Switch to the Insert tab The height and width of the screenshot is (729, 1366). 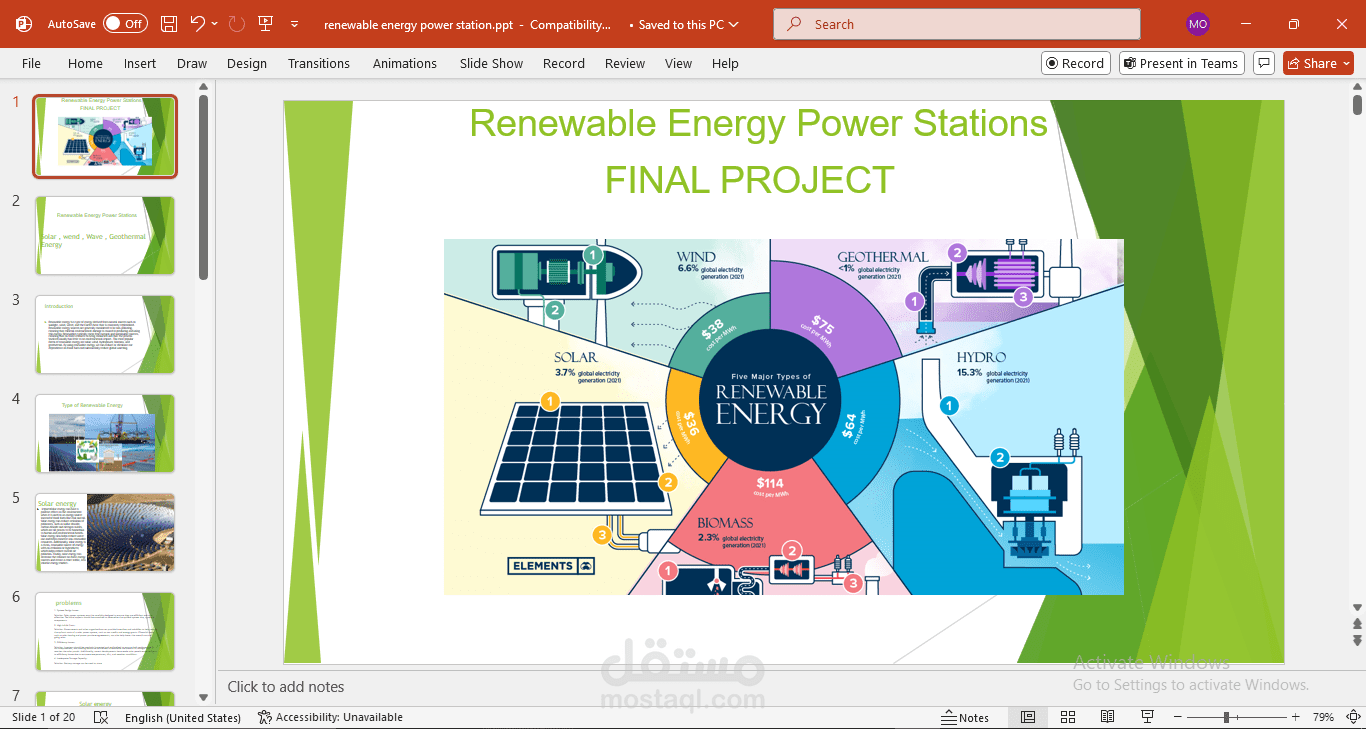click(x=140, y=63)
